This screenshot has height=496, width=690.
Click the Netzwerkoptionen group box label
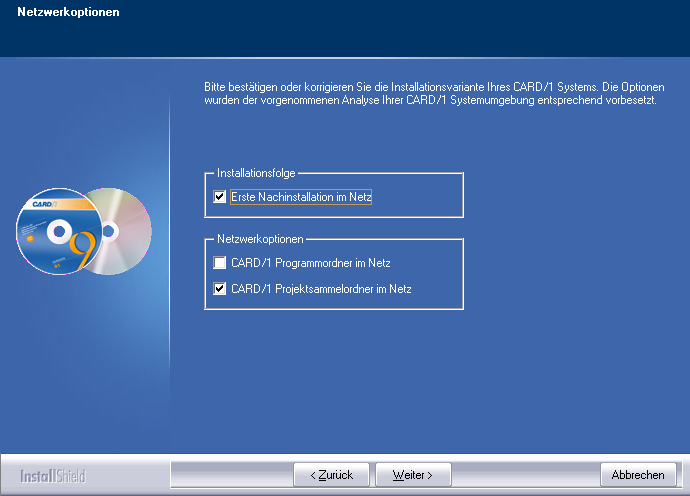pos(260,239)
